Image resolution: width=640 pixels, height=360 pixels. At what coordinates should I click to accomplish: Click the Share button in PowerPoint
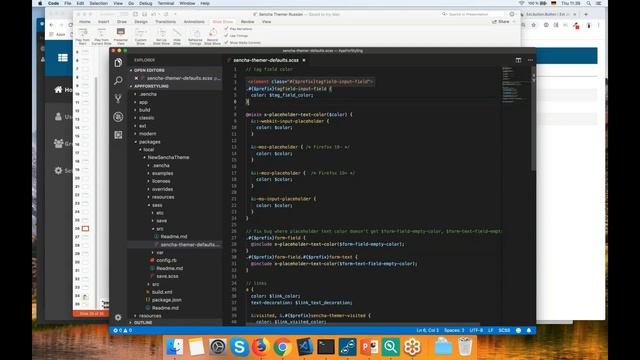pyautogui.click(x=501, y=22)
